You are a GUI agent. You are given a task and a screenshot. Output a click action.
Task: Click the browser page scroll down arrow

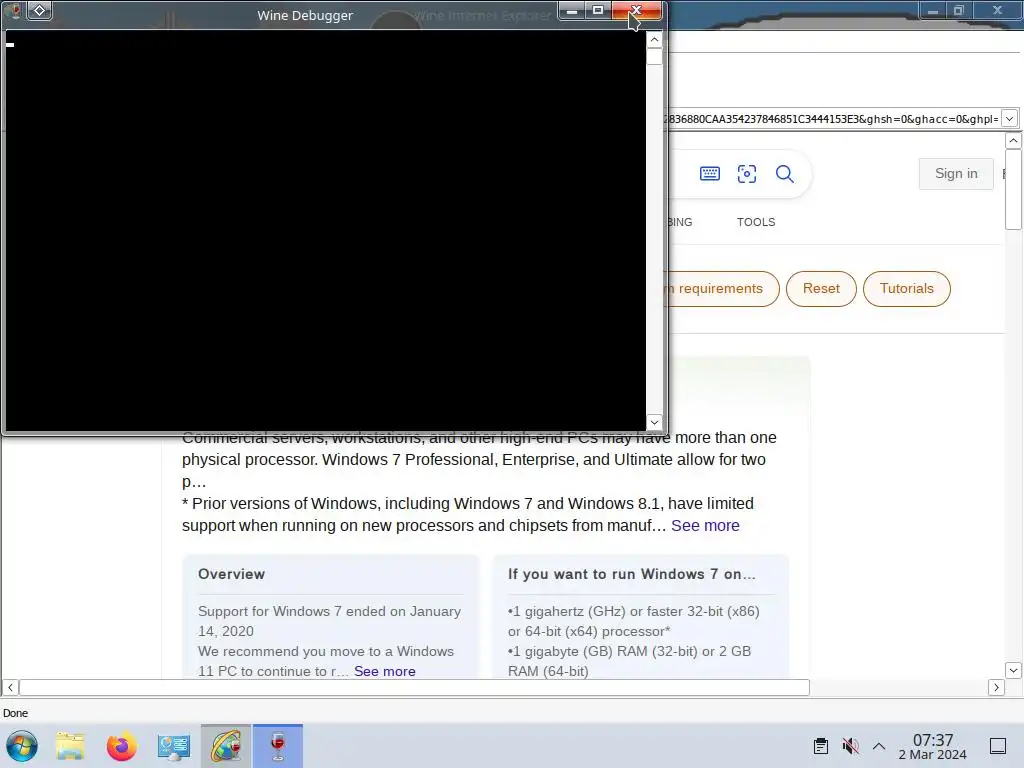[x=1013, y=670]
